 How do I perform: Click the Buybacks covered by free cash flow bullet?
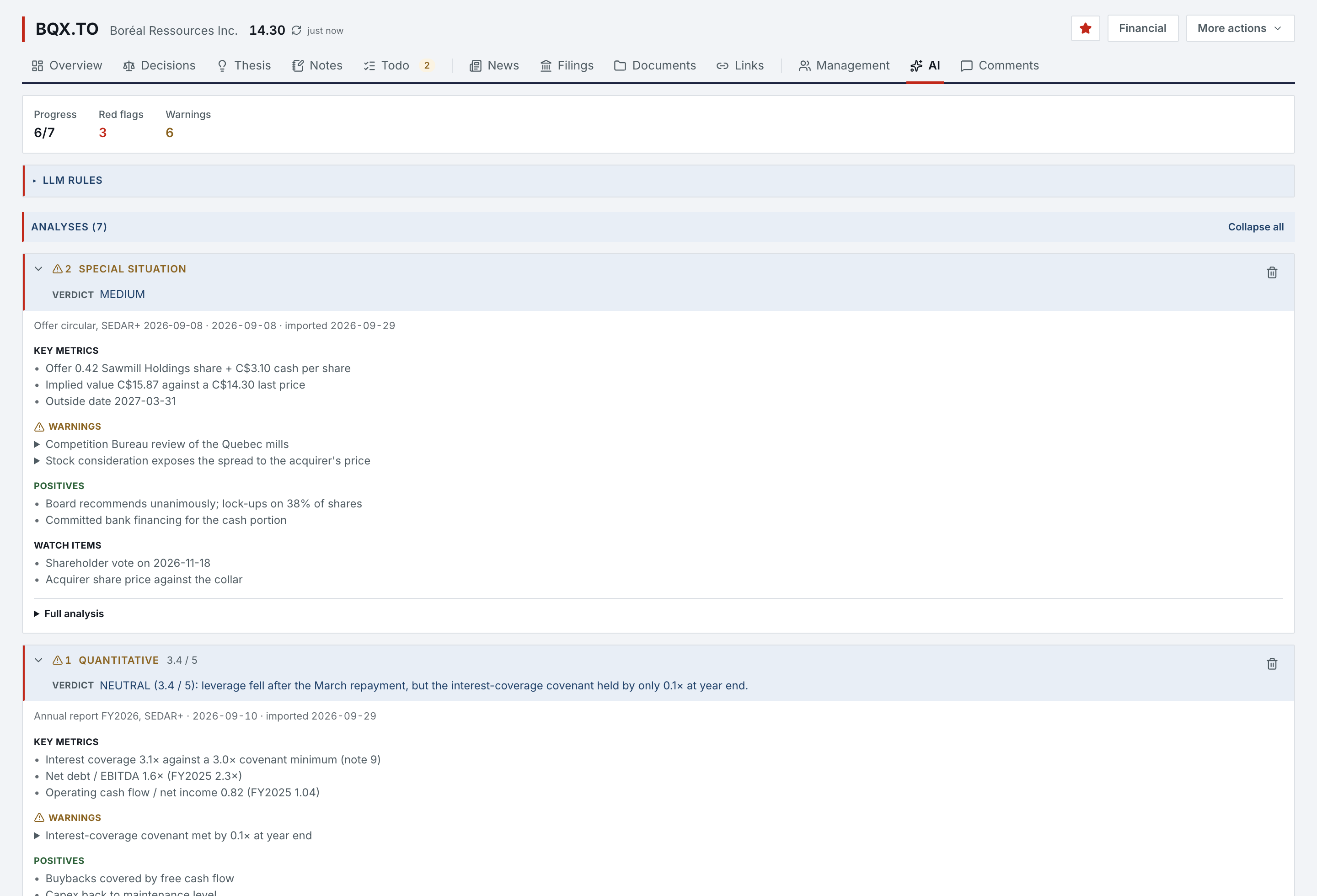[139, 879]
